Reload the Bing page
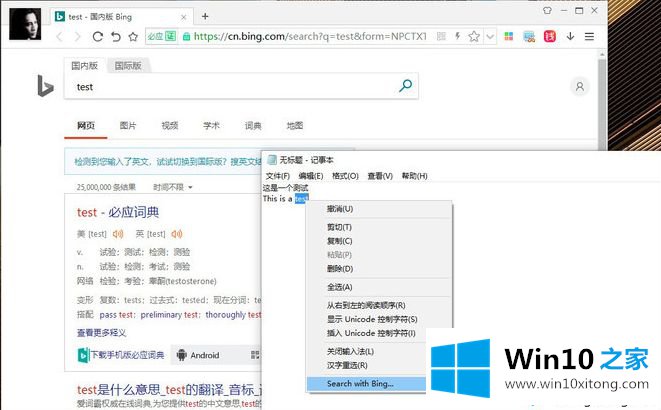 98,37
